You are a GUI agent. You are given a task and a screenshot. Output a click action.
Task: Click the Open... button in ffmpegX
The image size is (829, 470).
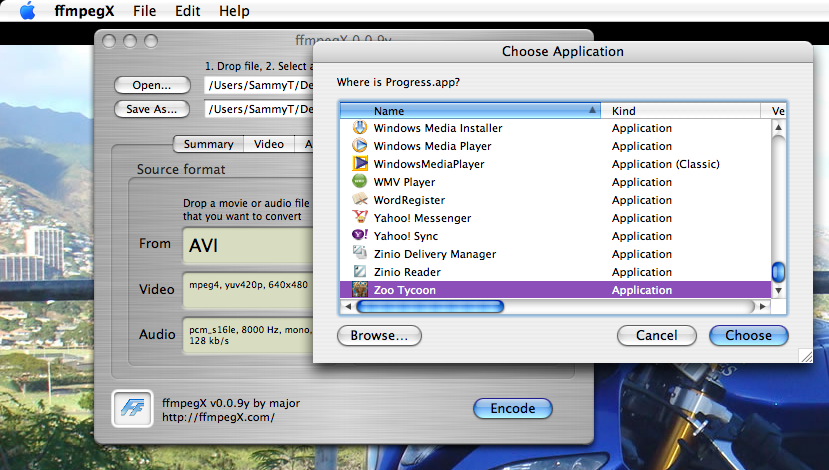(x=152, y=85)
